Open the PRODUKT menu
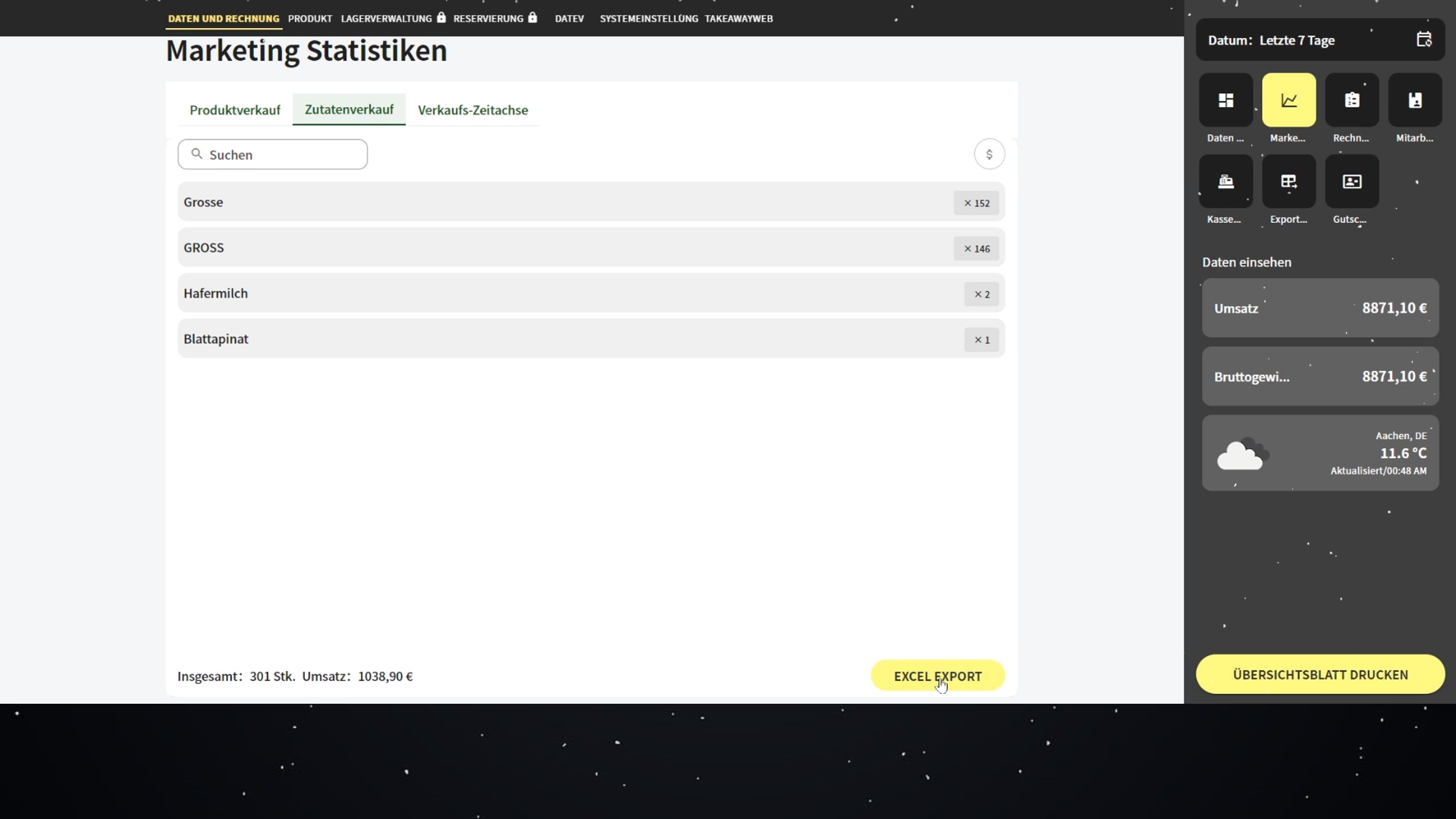Image resolution: width=1456 pixels, height=819 pixels. click(309, 18)
